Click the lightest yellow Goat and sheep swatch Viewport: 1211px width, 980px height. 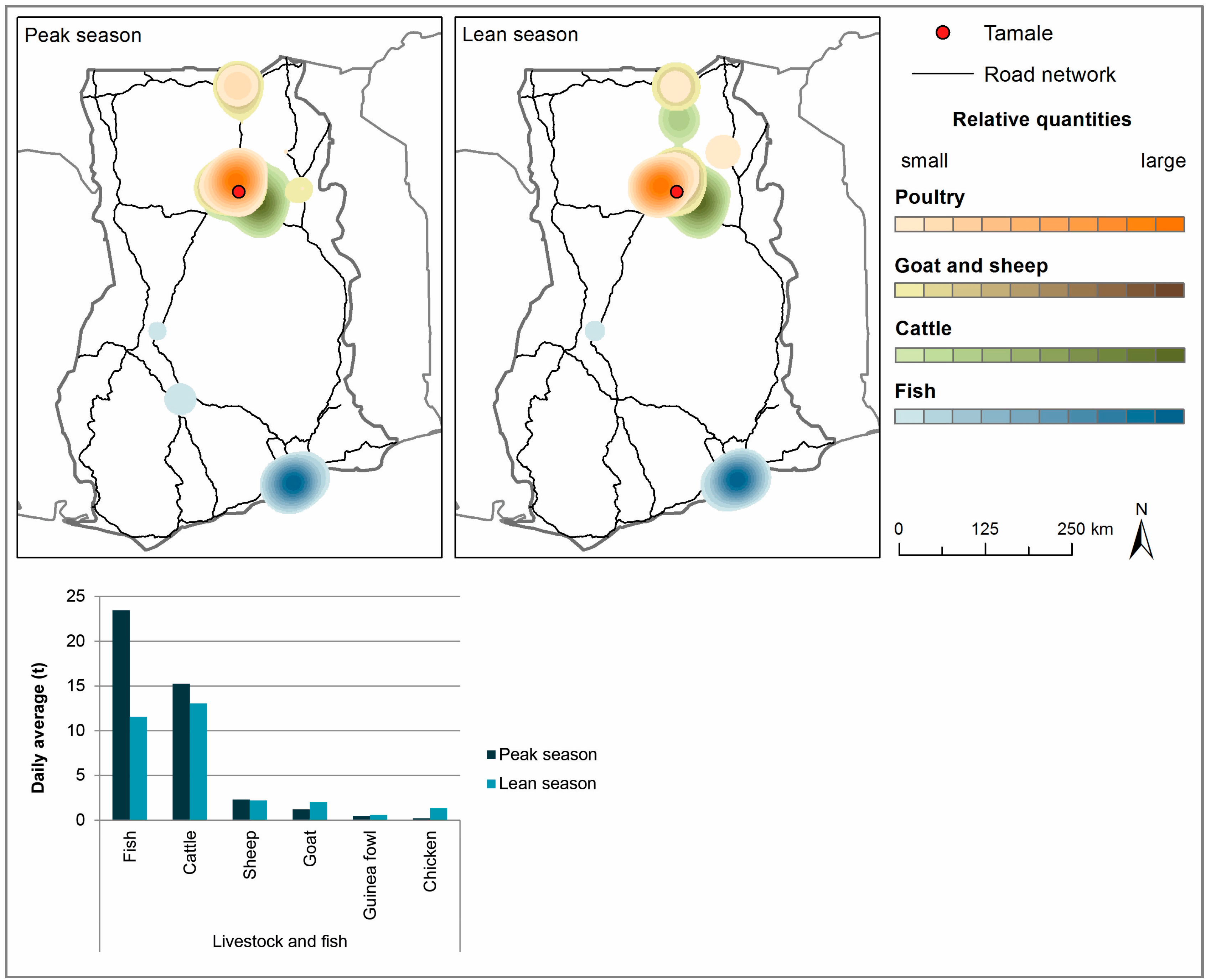coord(909,290)
